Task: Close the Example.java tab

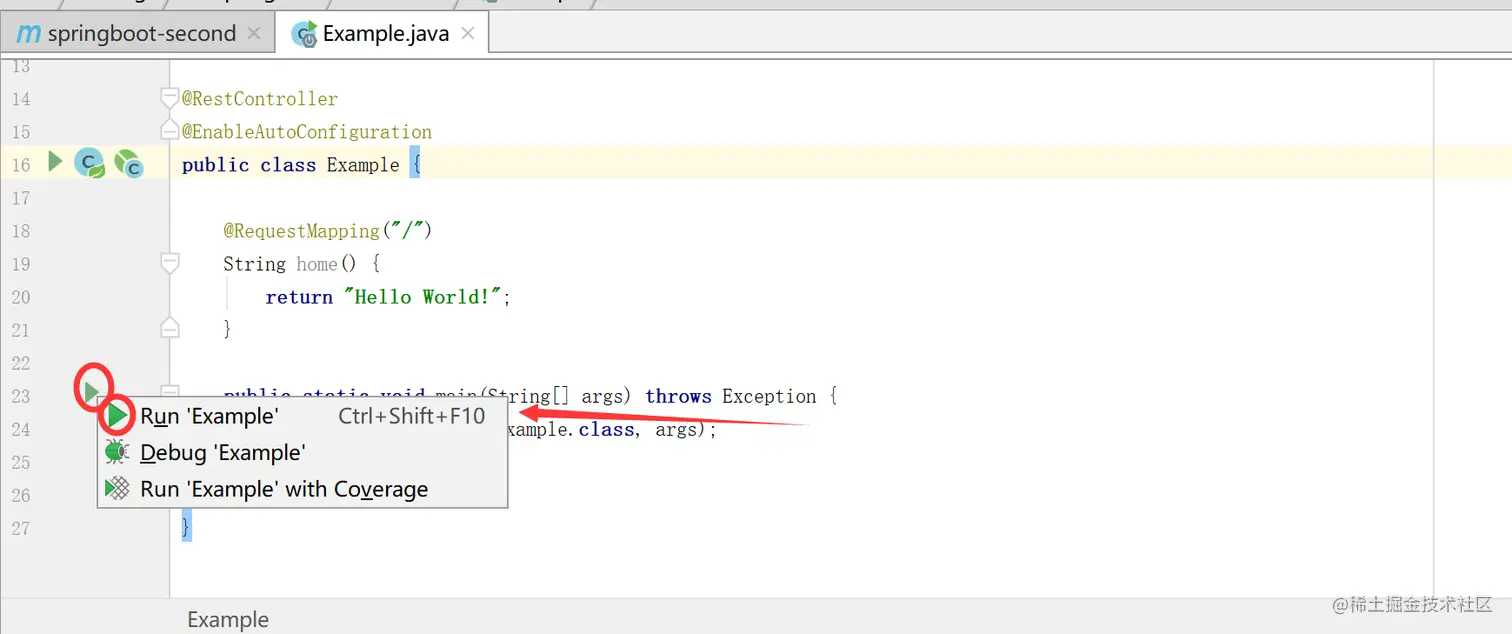Action: [x=468, y=34]
